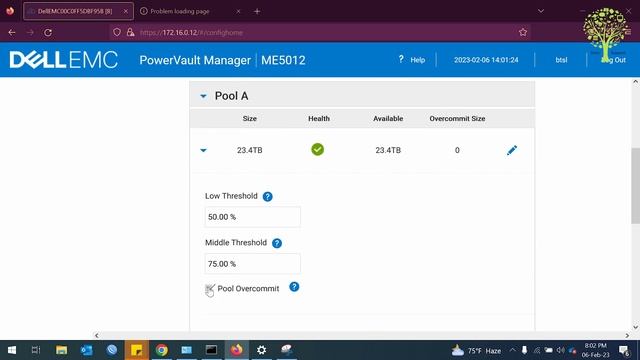Viewport: 640px width, 360px height.
Task: Click the green health status checkmark
Action: (x=318, y=149)
